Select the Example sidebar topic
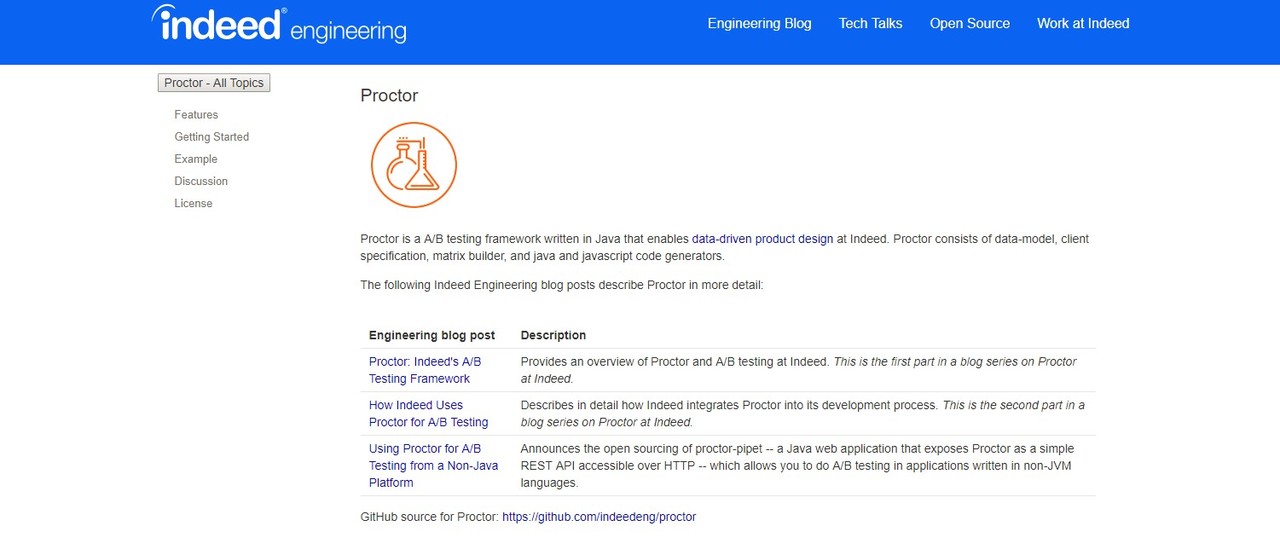Image resolution: width=1280 pixels, height=555 pixels. [196, 159]
